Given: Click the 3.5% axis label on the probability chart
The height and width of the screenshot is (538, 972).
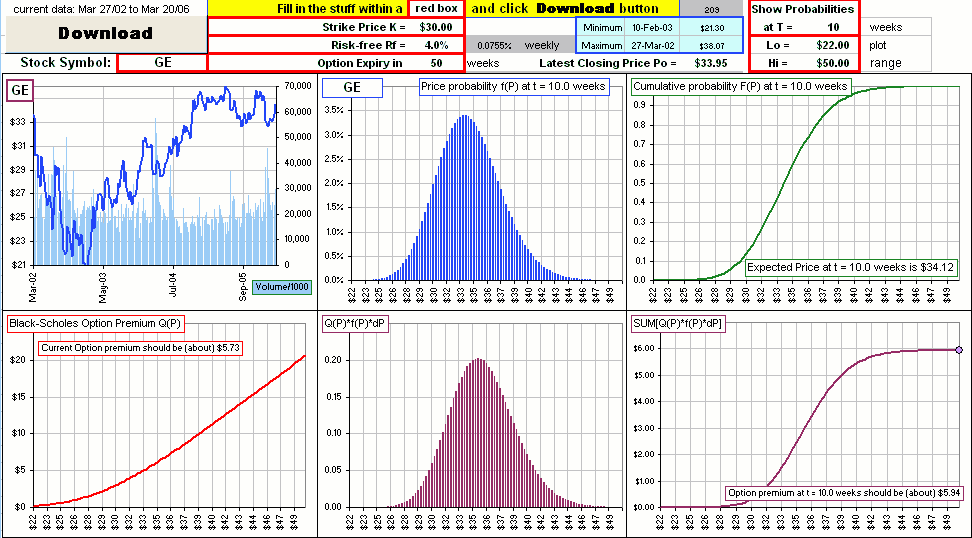Looking at the screenshot, I should pos(334,110).
